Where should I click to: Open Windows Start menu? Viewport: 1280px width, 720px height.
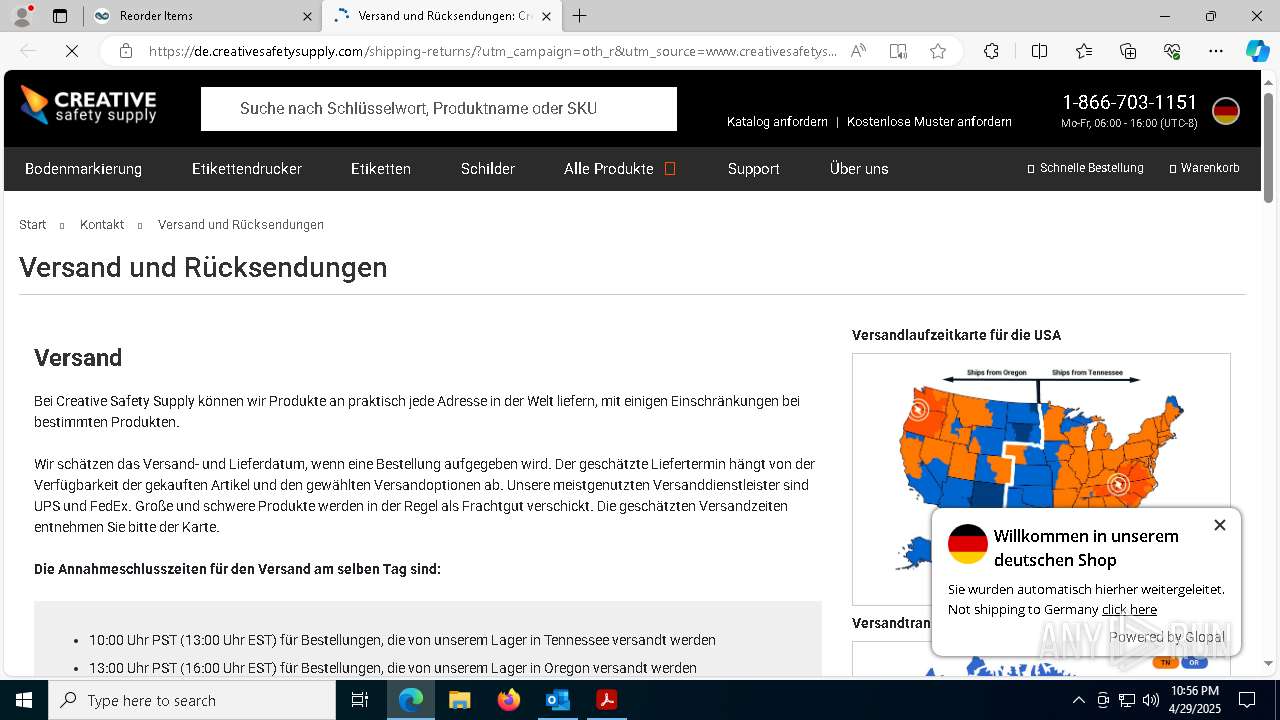(24, 700)
